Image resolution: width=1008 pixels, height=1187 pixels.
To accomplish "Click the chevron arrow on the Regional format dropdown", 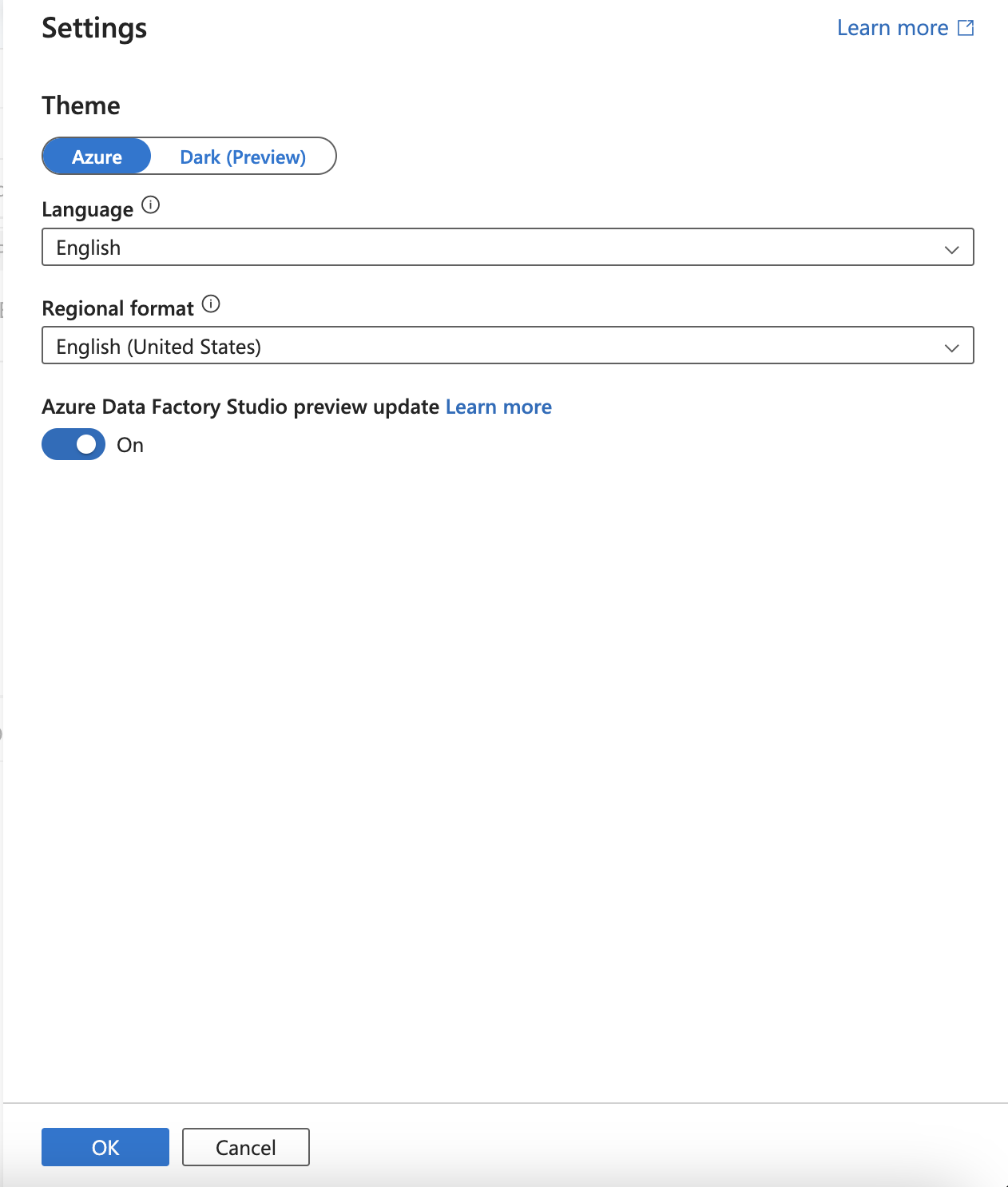I will tap(951, 348).
